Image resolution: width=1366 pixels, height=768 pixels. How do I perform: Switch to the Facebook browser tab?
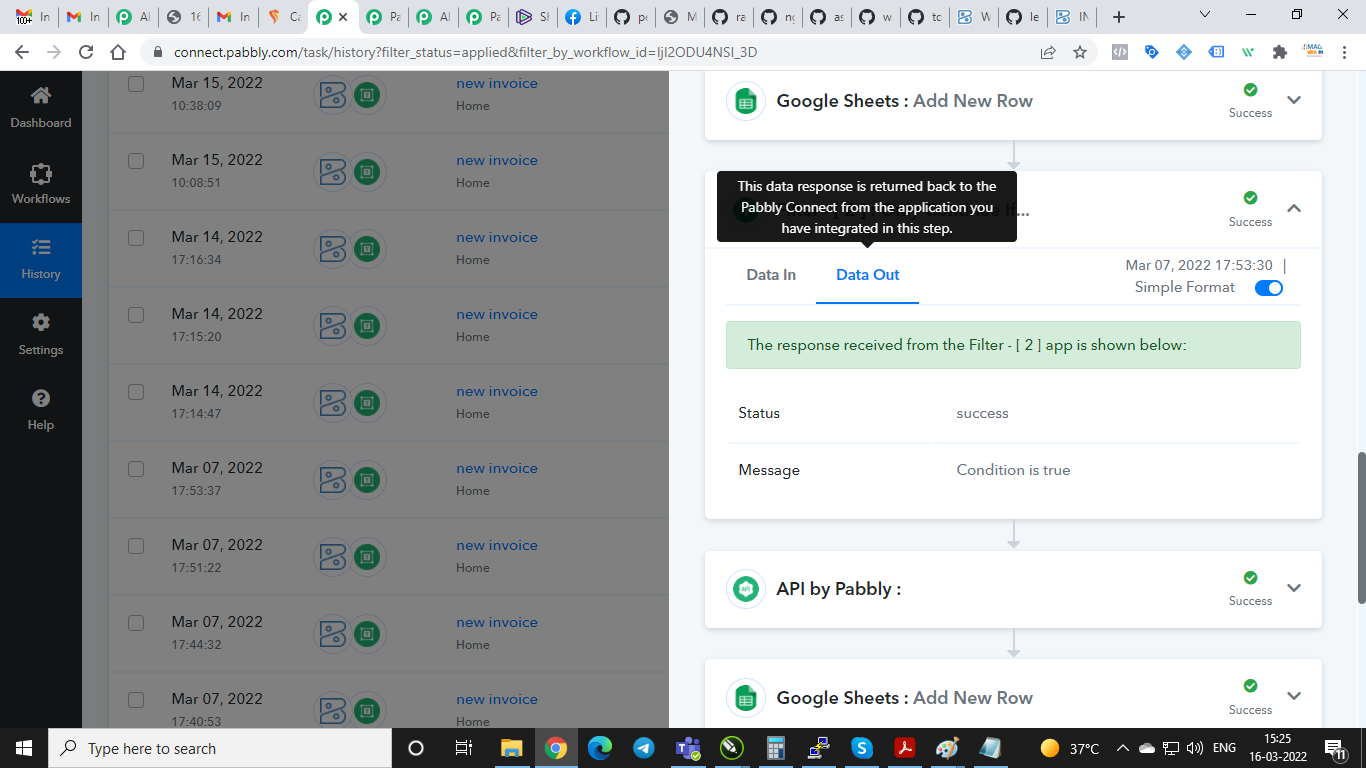[x=582, y=17]
